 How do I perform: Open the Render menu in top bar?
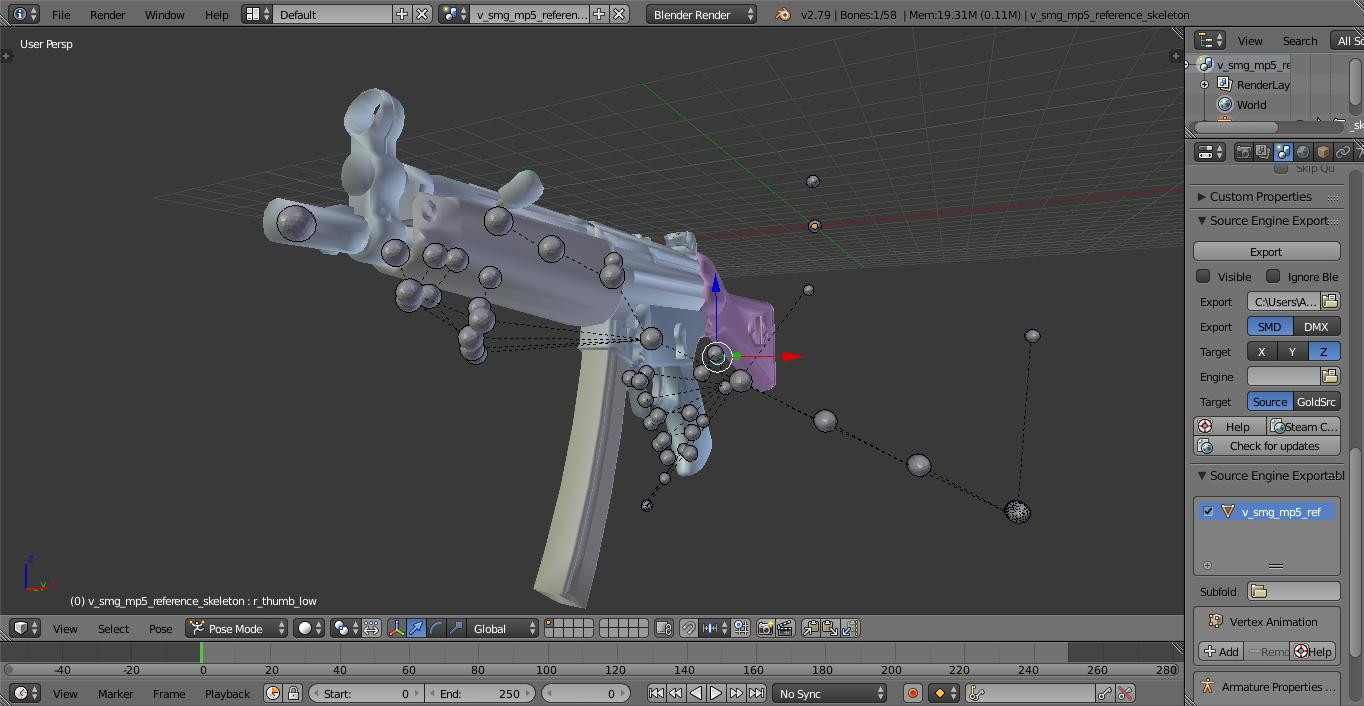pyautogui.click(x=107, y=15)
